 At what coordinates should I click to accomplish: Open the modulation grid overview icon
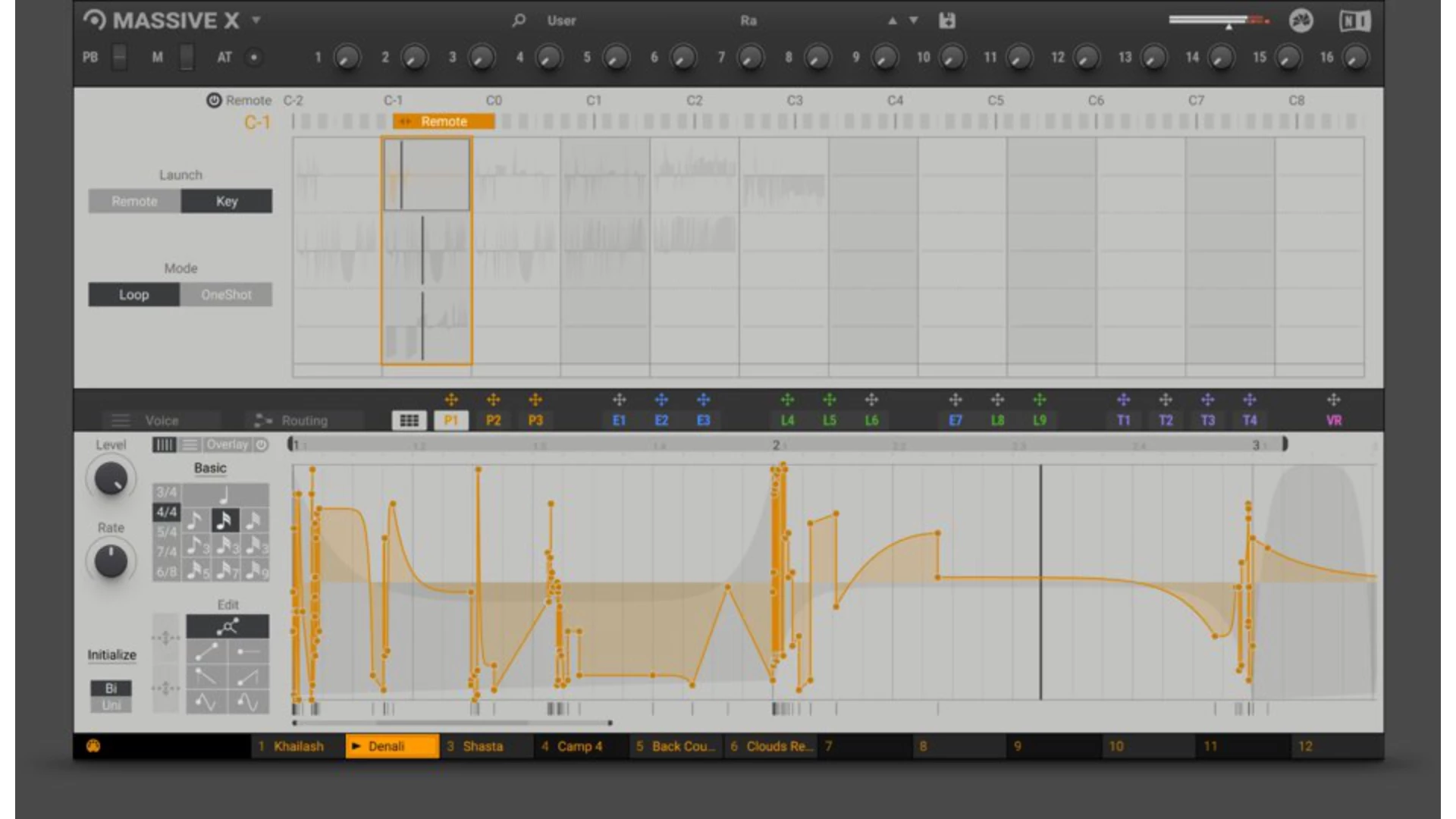[x=409, y=420]
